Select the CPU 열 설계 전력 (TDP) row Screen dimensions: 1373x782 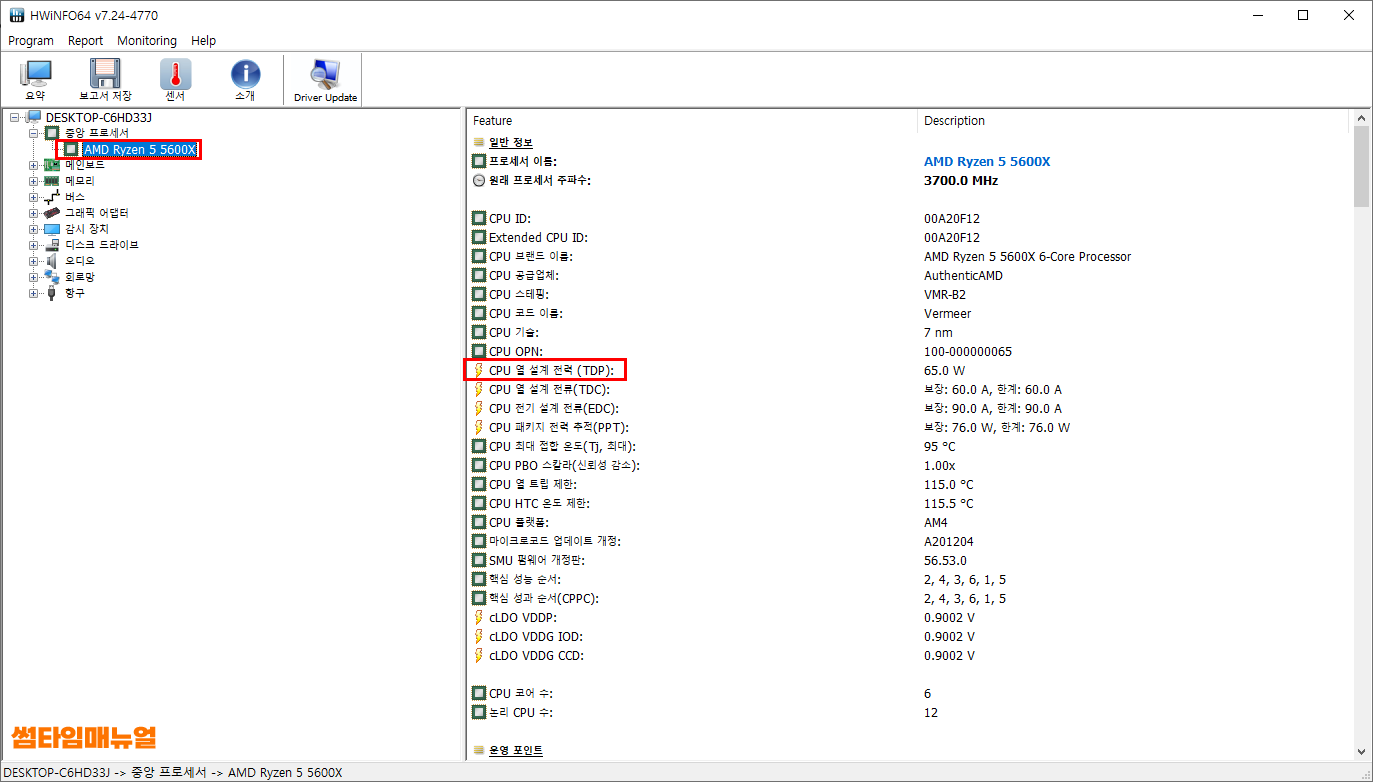pyautogui.click(x=911, y=370)
